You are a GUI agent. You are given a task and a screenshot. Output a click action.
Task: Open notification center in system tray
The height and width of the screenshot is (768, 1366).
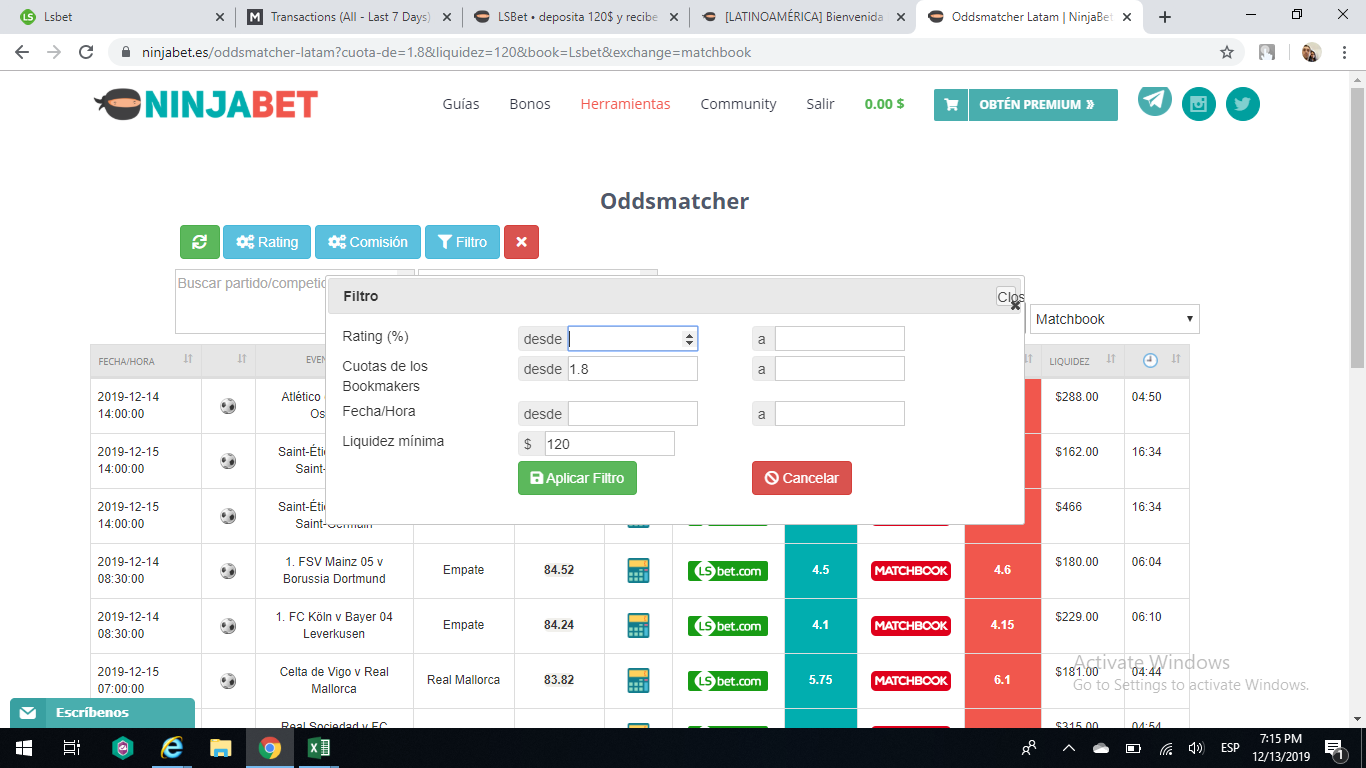click(1333, 748)
